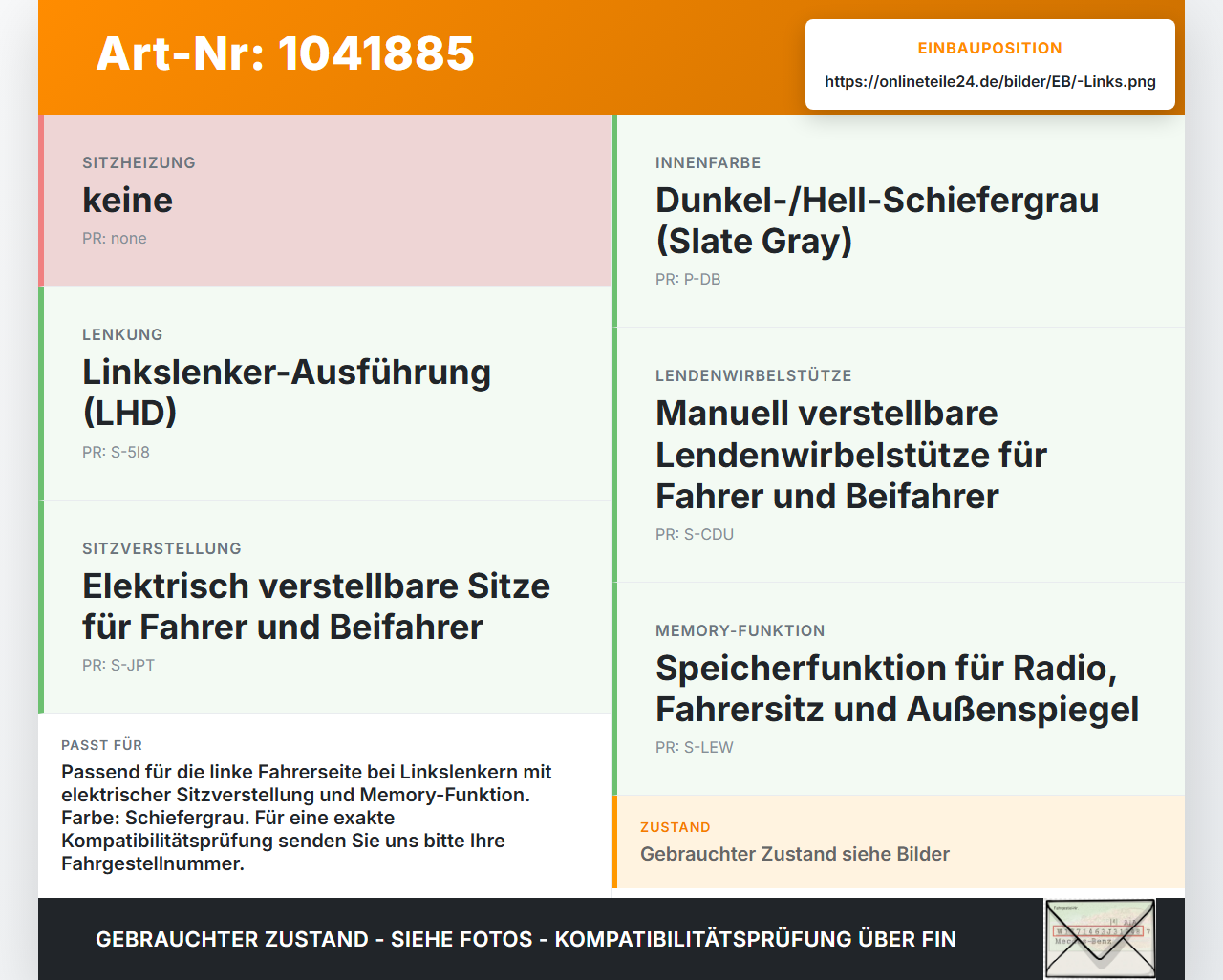Click the INNENFARBE label
This screenshot has width=1223, height=980.
pyautogui.click(x=708, y=162)
